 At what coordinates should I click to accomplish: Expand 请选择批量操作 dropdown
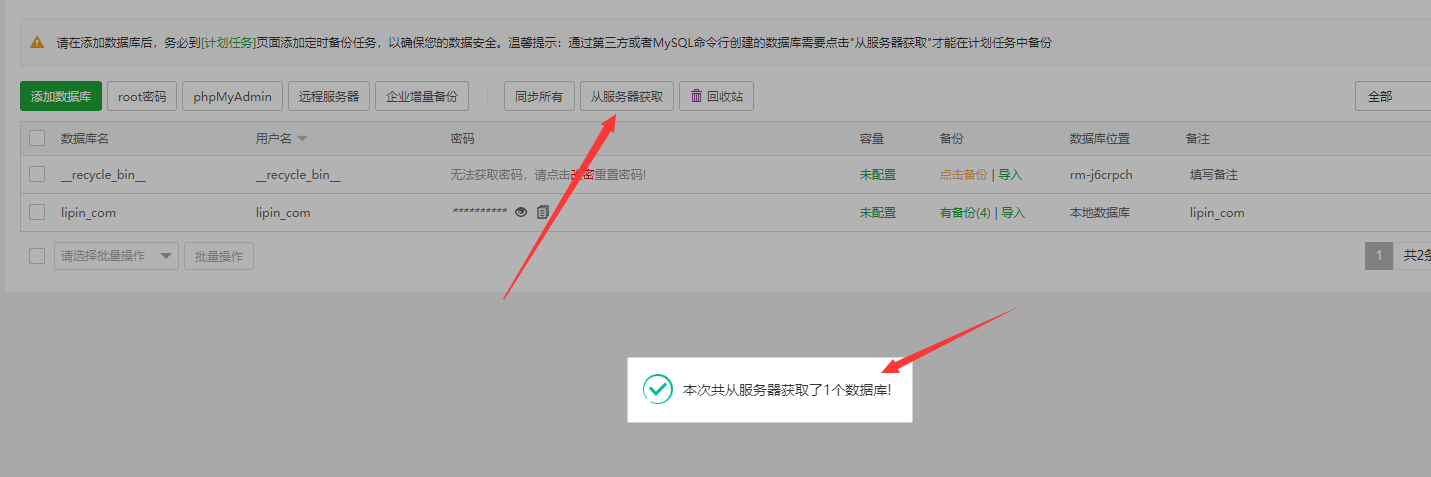click(x=116, y=256)
